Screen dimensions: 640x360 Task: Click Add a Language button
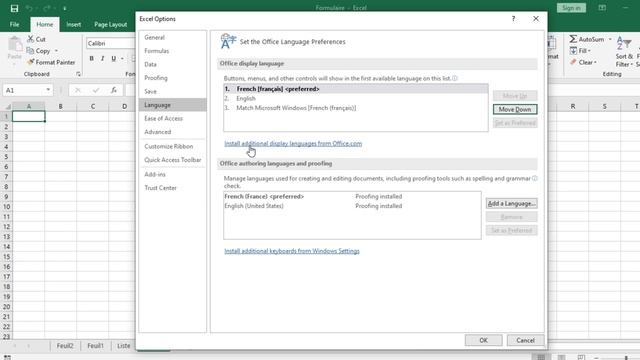[x=511, y=203]
